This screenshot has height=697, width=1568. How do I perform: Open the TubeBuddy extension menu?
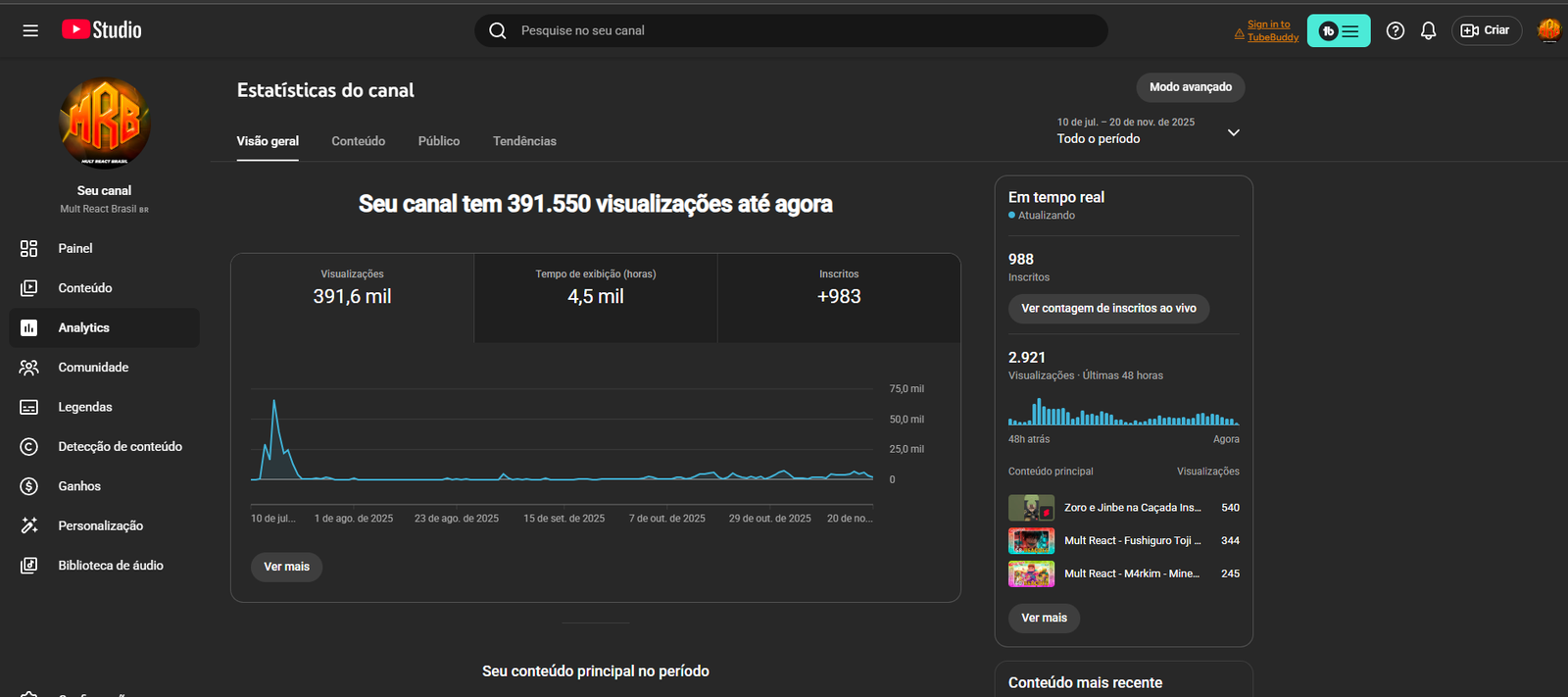click(1339, 31)
